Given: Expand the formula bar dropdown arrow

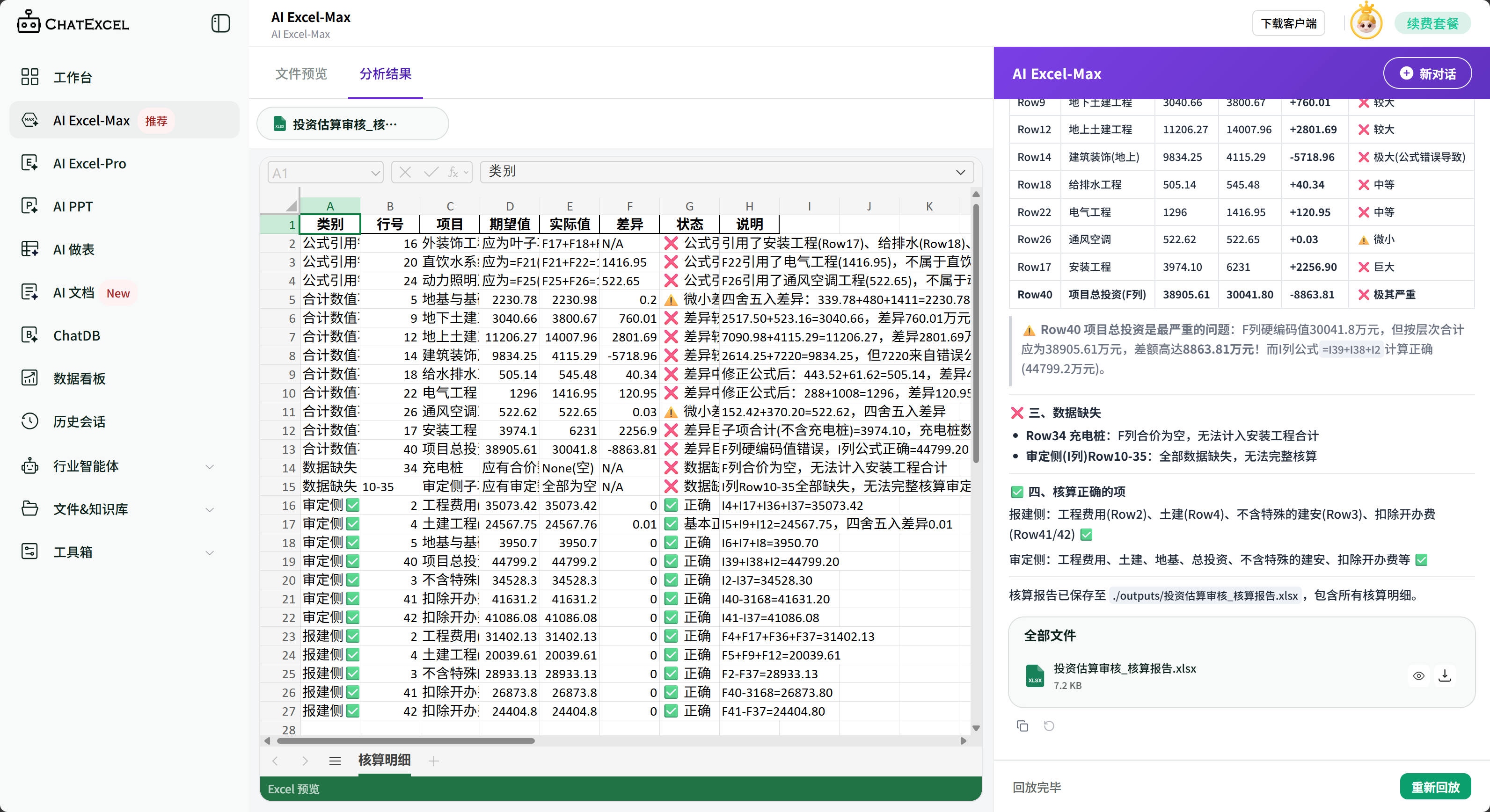Looking at the screenshot, I should 960,172.
